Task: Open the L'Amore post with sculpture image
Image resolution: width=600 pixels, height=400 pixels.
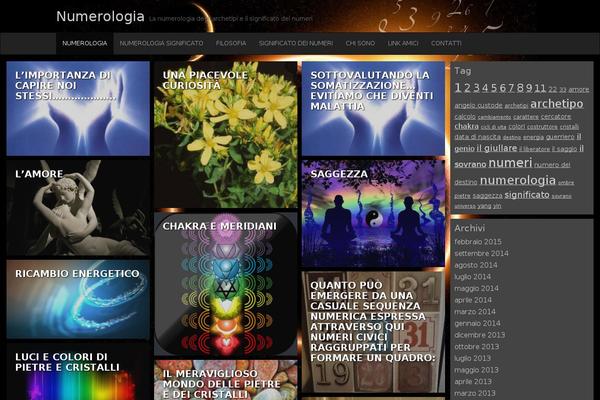Action: [x=78, y=208]
